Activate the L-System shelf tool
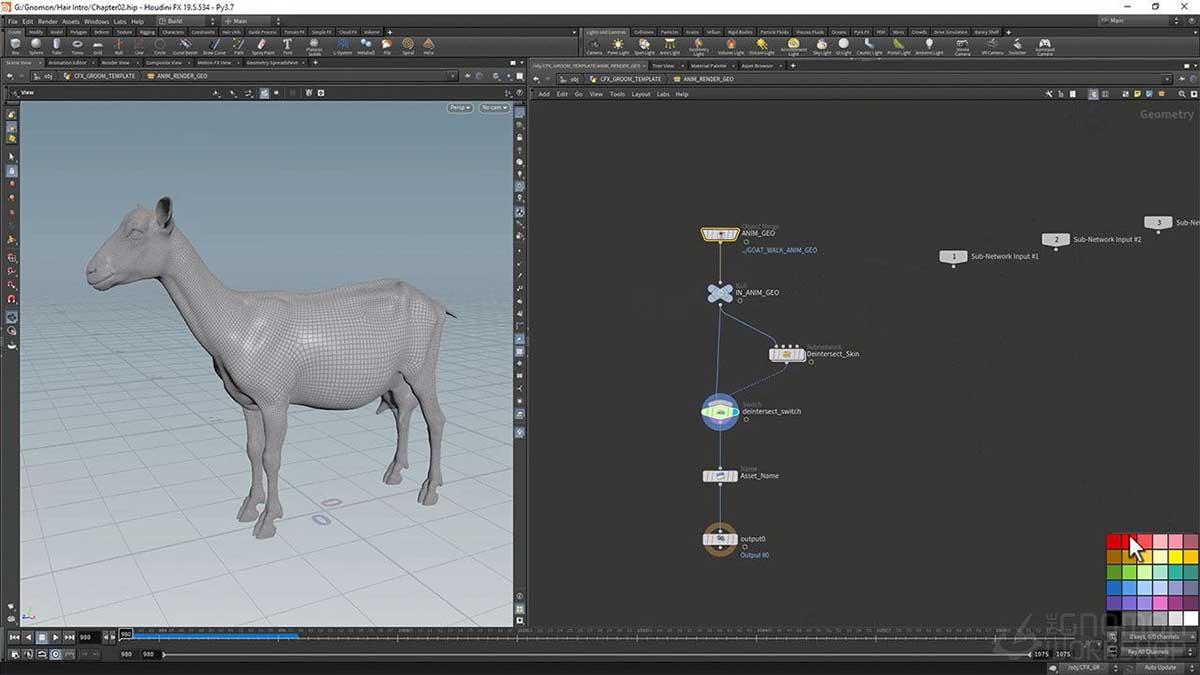The height and width of the screenshot is (675, 1200). point(344,44)
